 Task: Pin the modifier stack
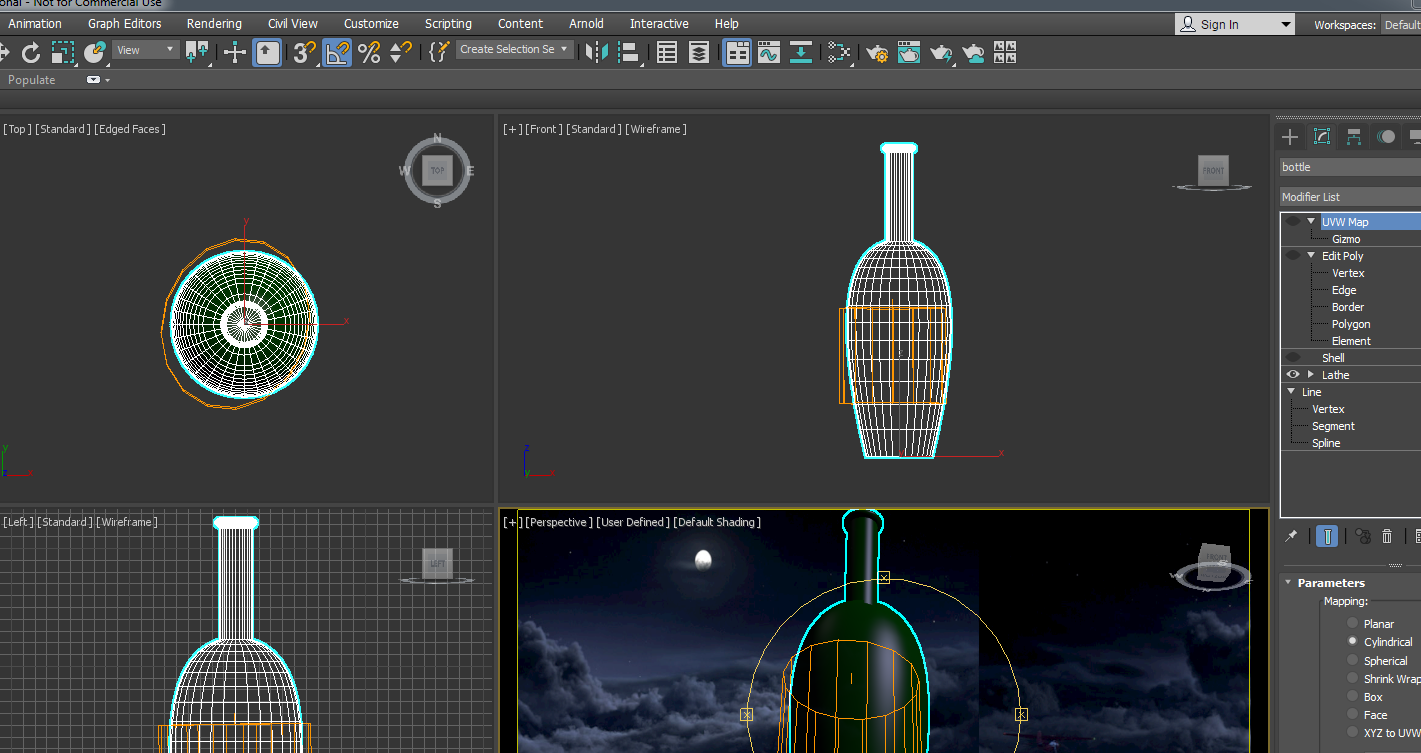tap(1291, 537)
